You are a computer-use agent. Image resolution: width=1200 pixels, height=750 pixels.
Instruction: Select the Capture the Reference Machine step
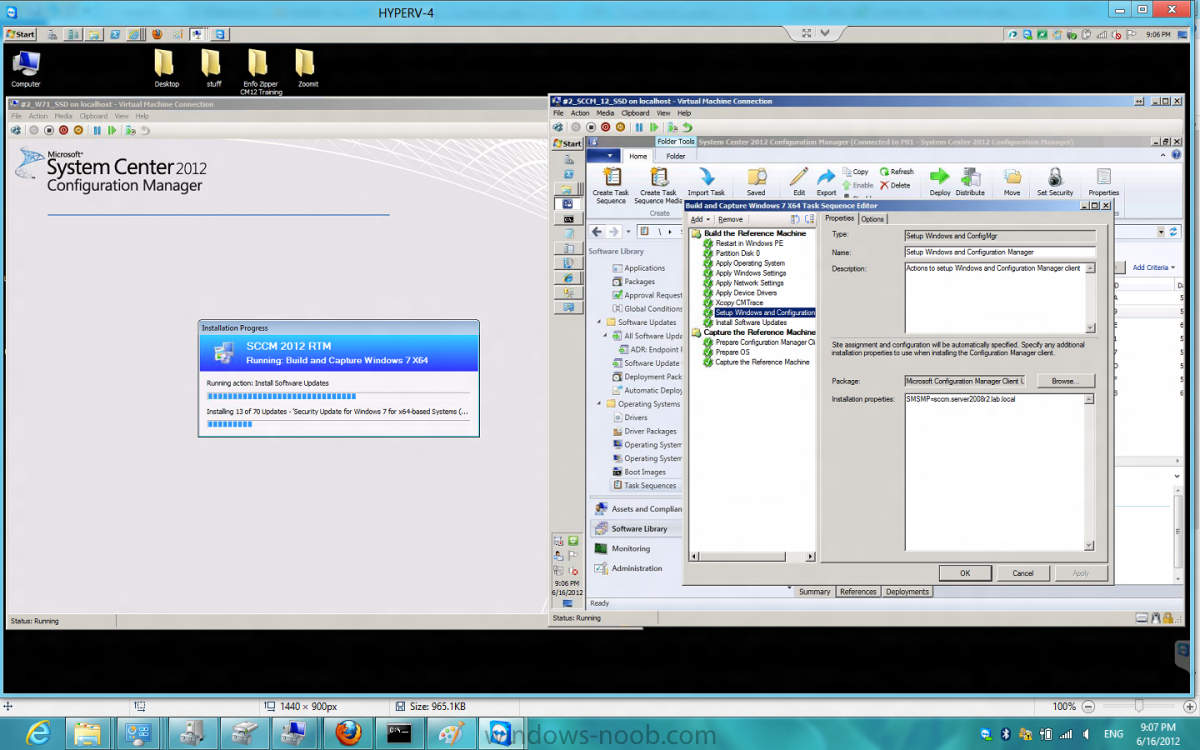tap(762, 362)
